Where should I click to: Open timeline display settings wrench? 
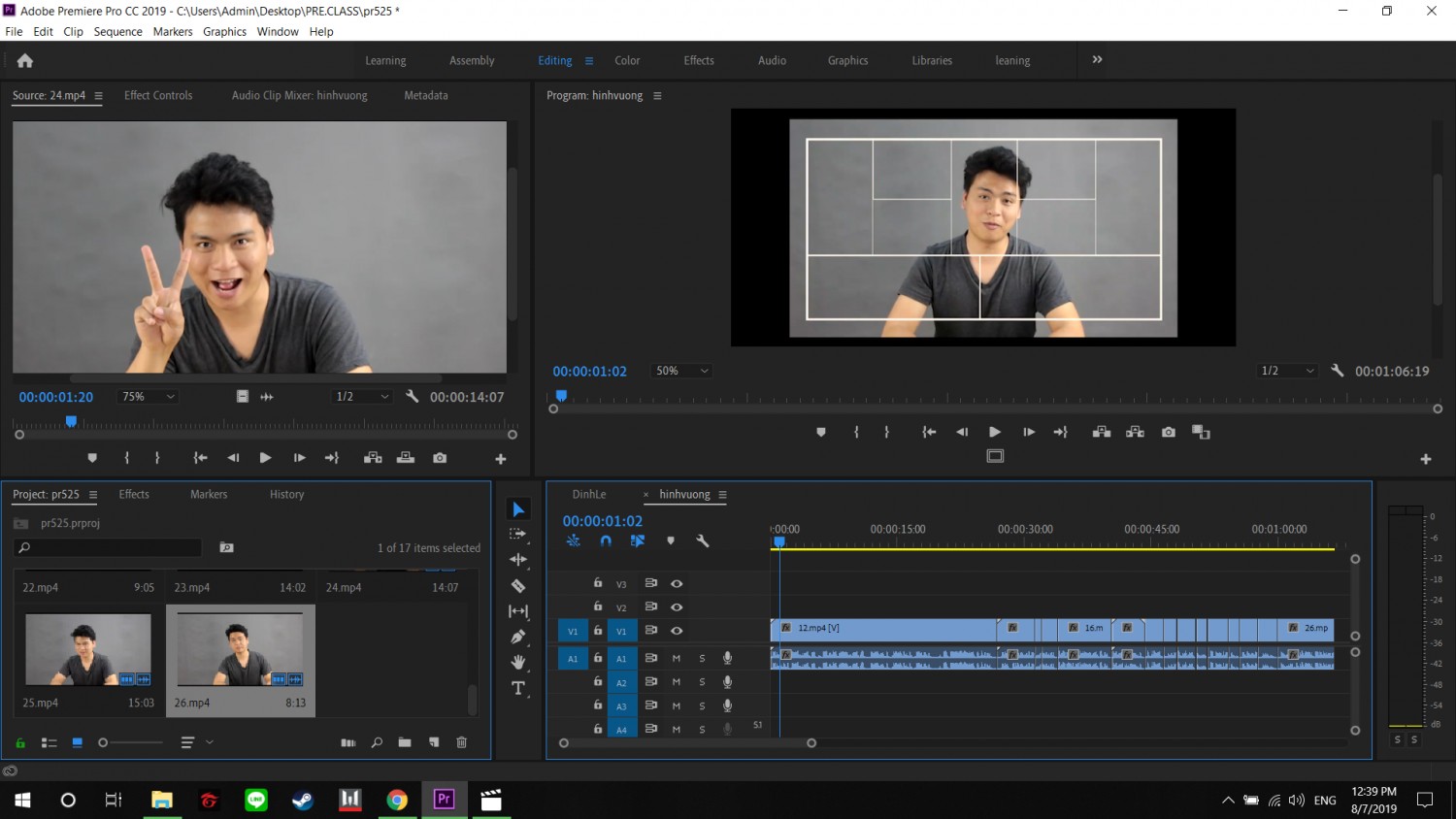703,541
